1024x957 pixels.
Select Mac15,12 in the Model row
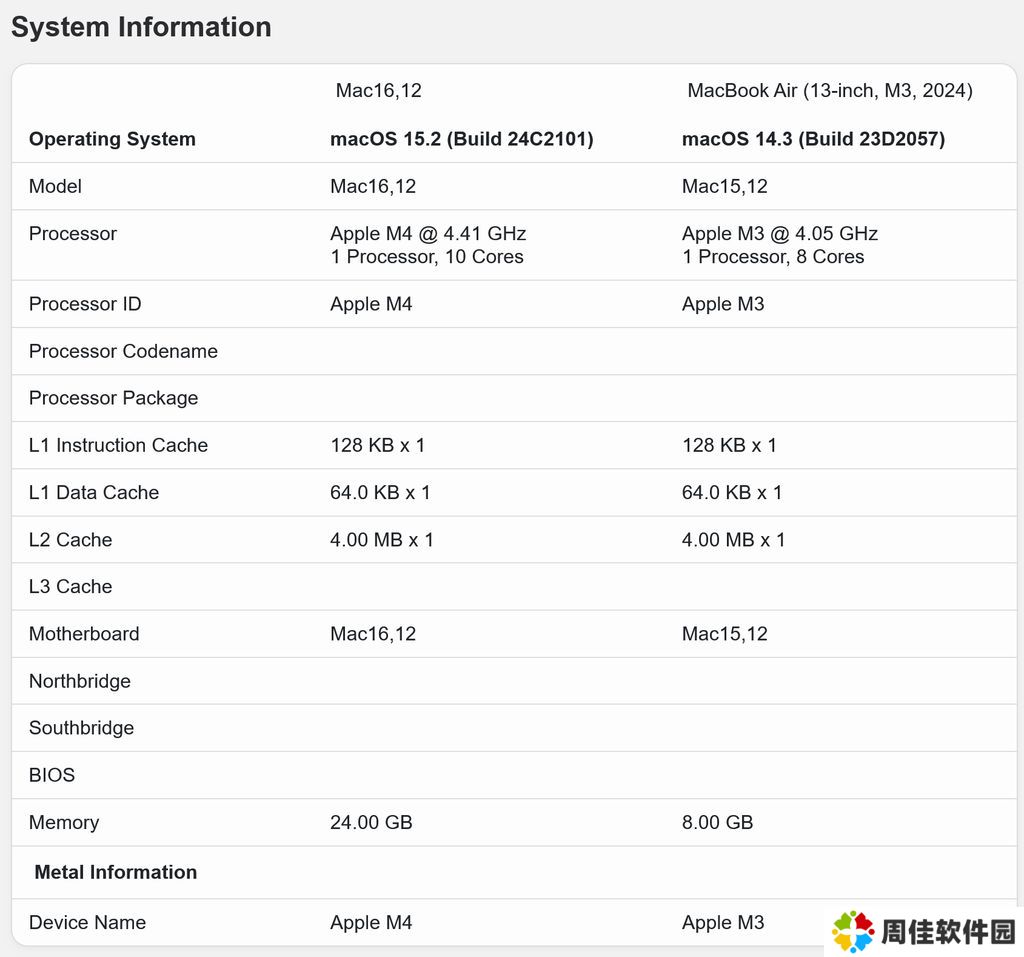725,187
